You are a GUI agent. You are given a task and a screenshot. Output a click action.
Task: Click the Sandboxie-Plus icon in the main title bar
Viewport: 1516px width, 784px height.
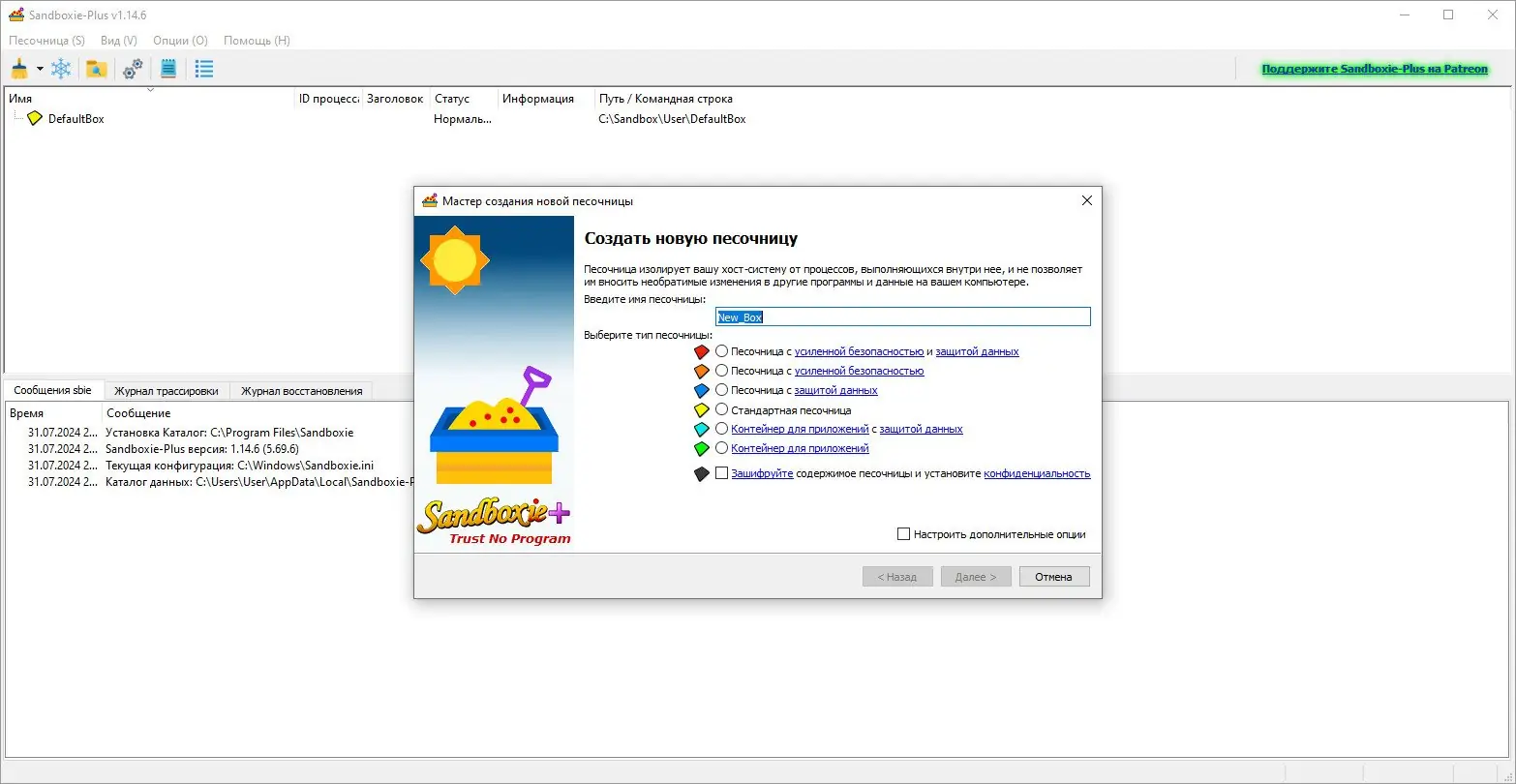coord(15,15)
